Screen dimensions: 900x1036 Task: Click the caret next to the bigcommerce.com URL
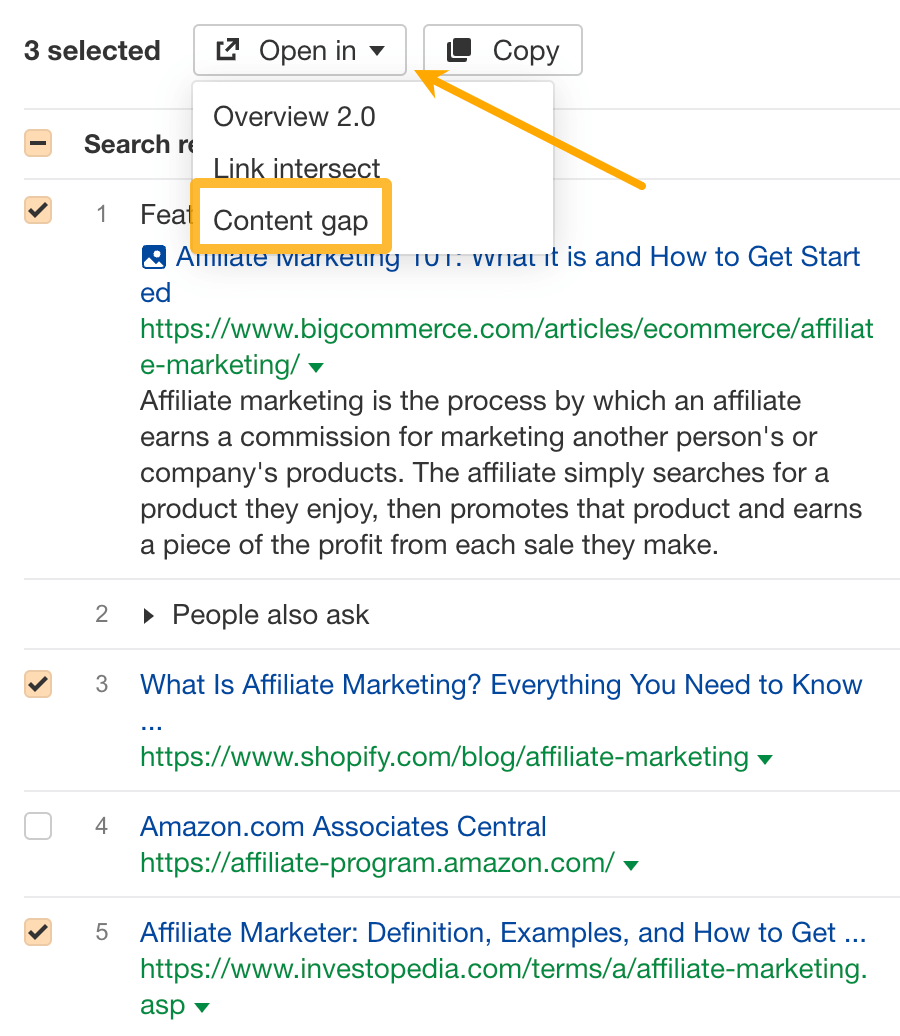pos(316,367)
